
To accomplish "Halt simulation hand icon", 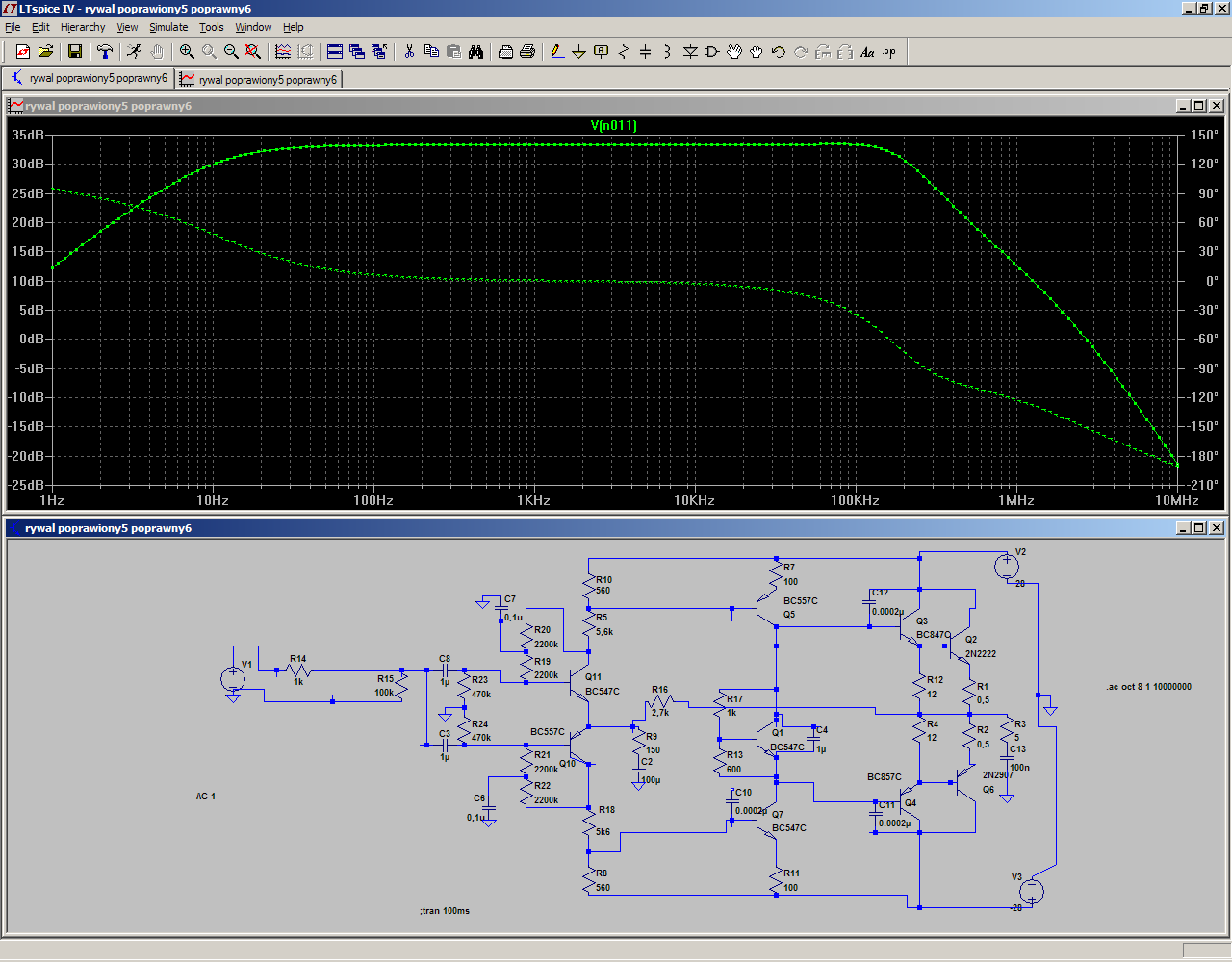I will (157, 52).
